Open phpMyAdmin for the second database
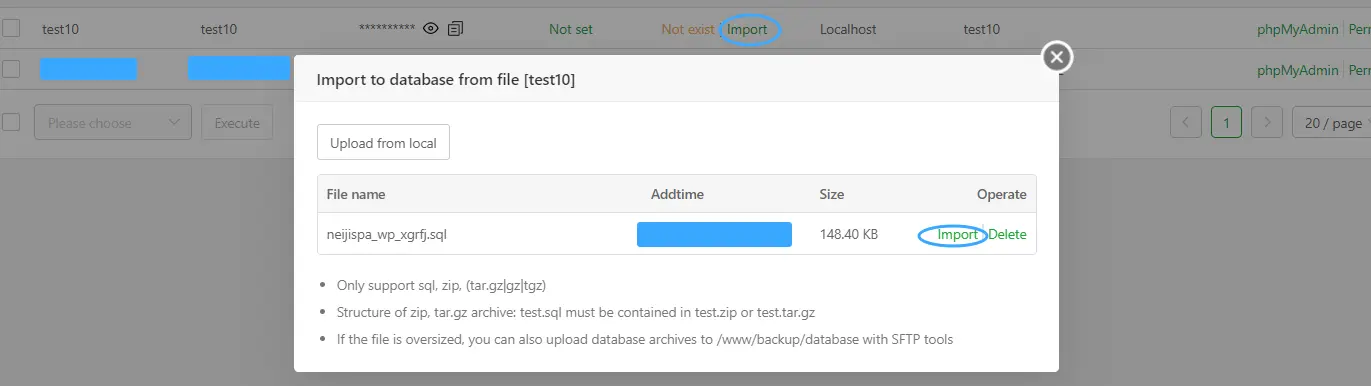 coord(1297,70)
